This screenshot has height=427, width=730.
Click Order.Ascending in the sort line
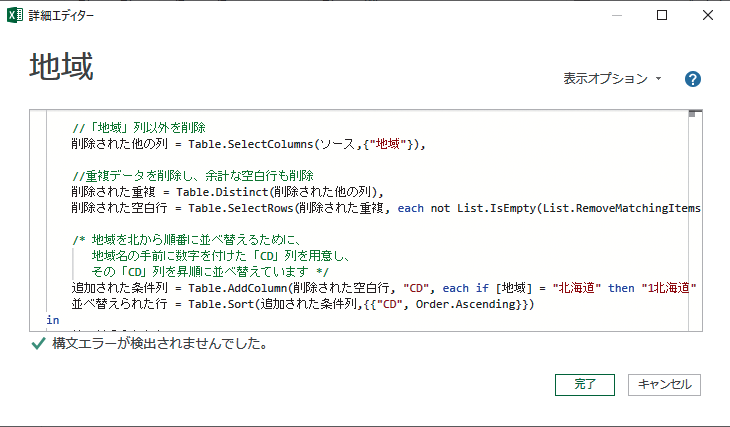[x=466, y=304]
